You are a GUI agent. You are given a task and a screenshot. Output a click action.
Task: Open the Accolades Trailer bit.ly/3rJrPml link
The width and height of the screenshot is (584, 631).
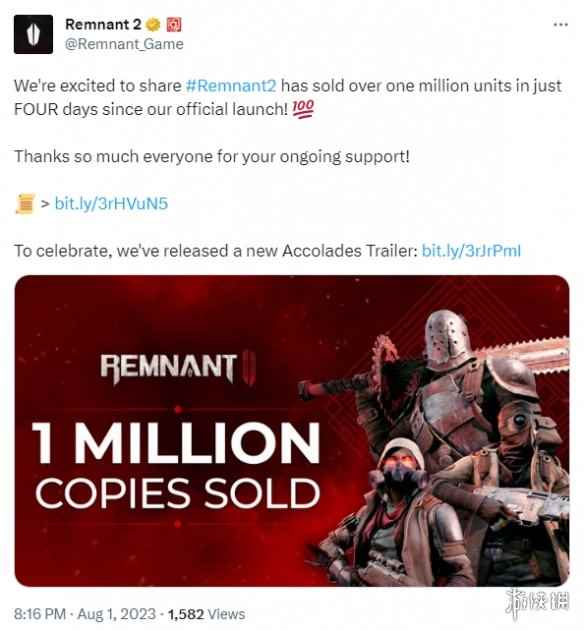pos(471,251)
